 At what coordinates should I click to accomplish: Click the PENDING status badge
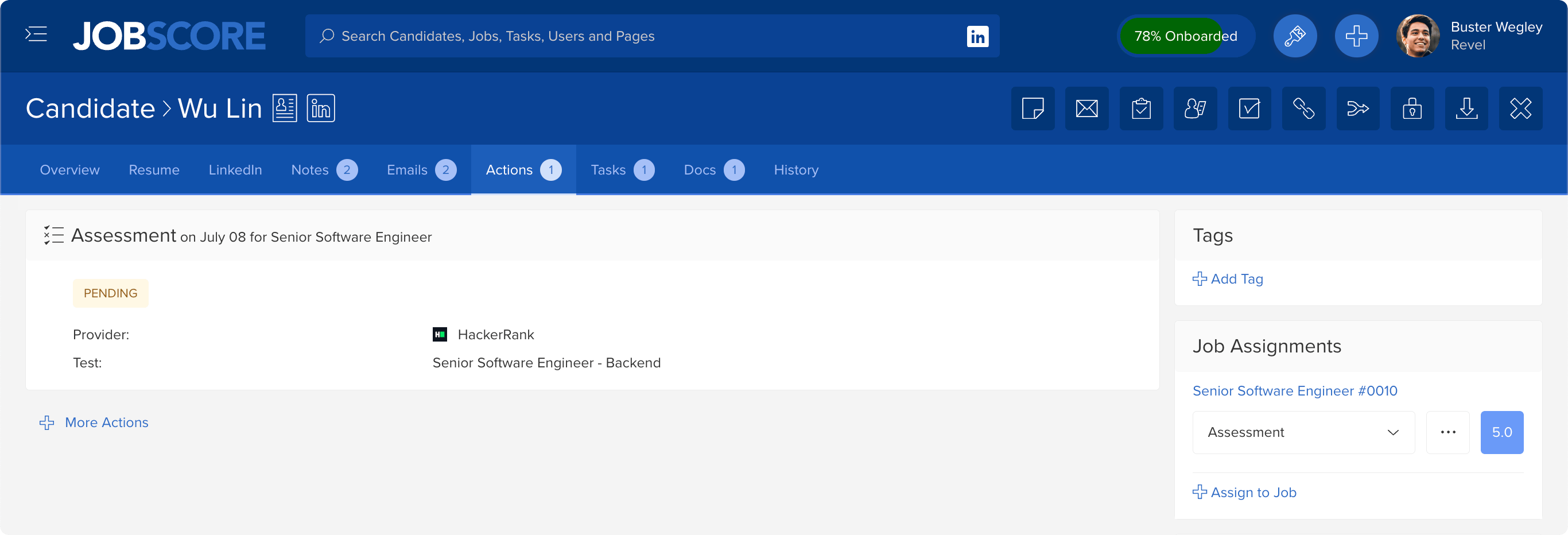[x=110, y=293]
